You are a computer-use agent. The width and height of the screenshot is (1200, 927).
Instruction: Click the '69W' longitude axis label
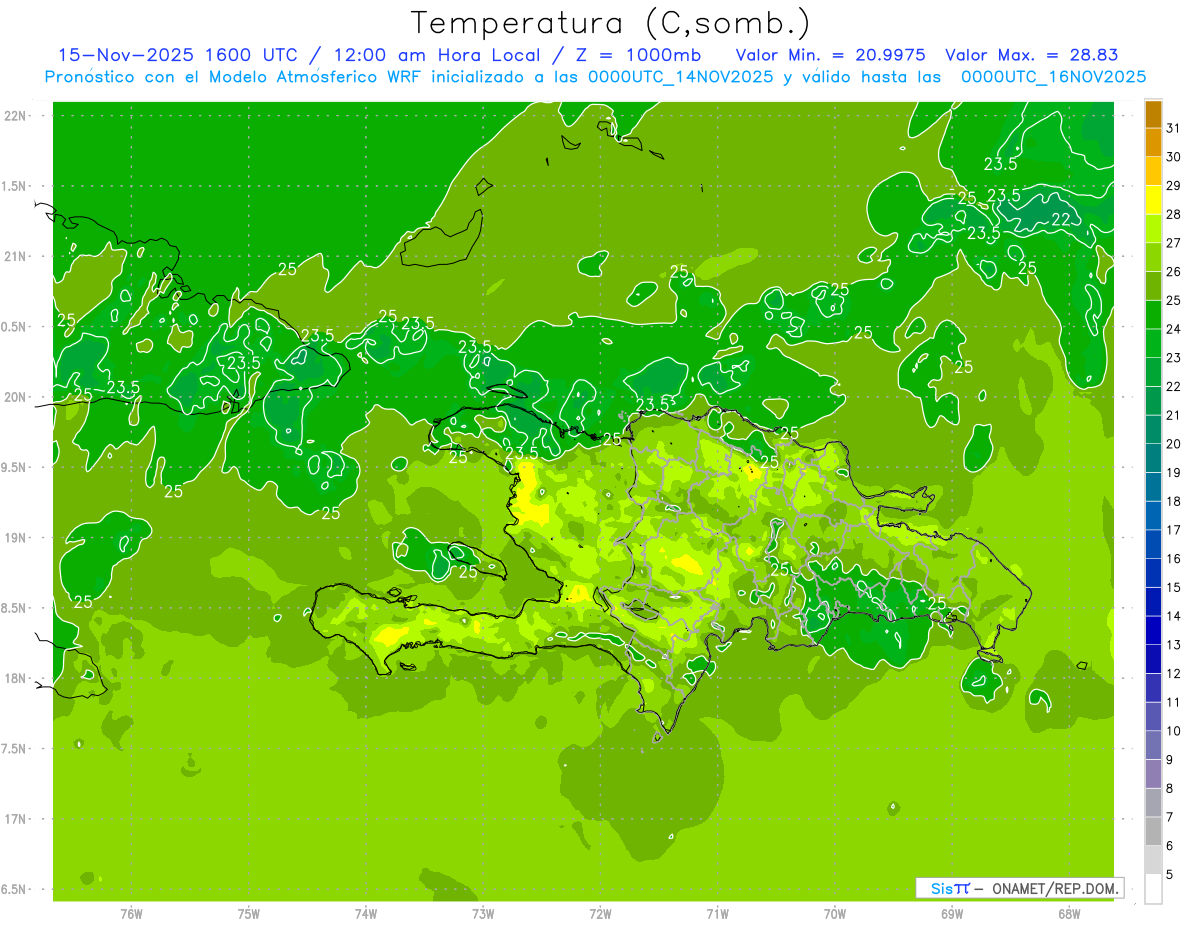952,914
